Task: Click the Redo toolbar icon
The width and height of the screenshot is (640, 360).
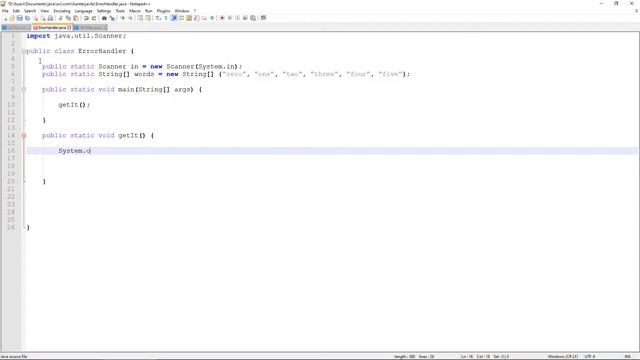Action: [94, 18]
